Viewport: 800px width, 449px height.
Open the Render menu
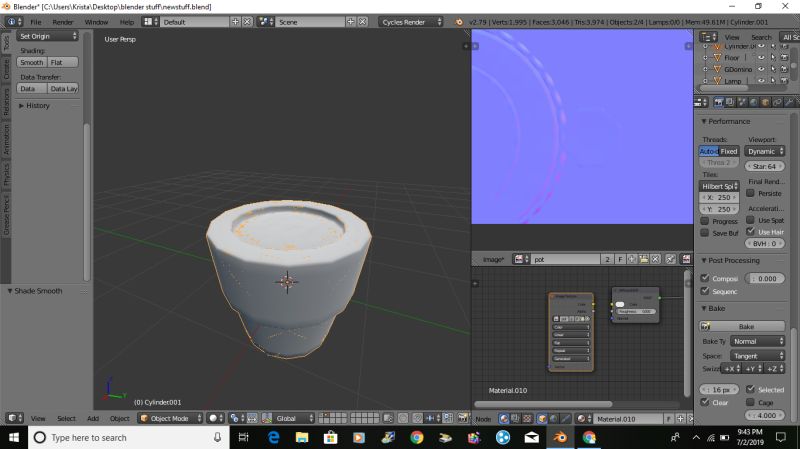(63, 22)
